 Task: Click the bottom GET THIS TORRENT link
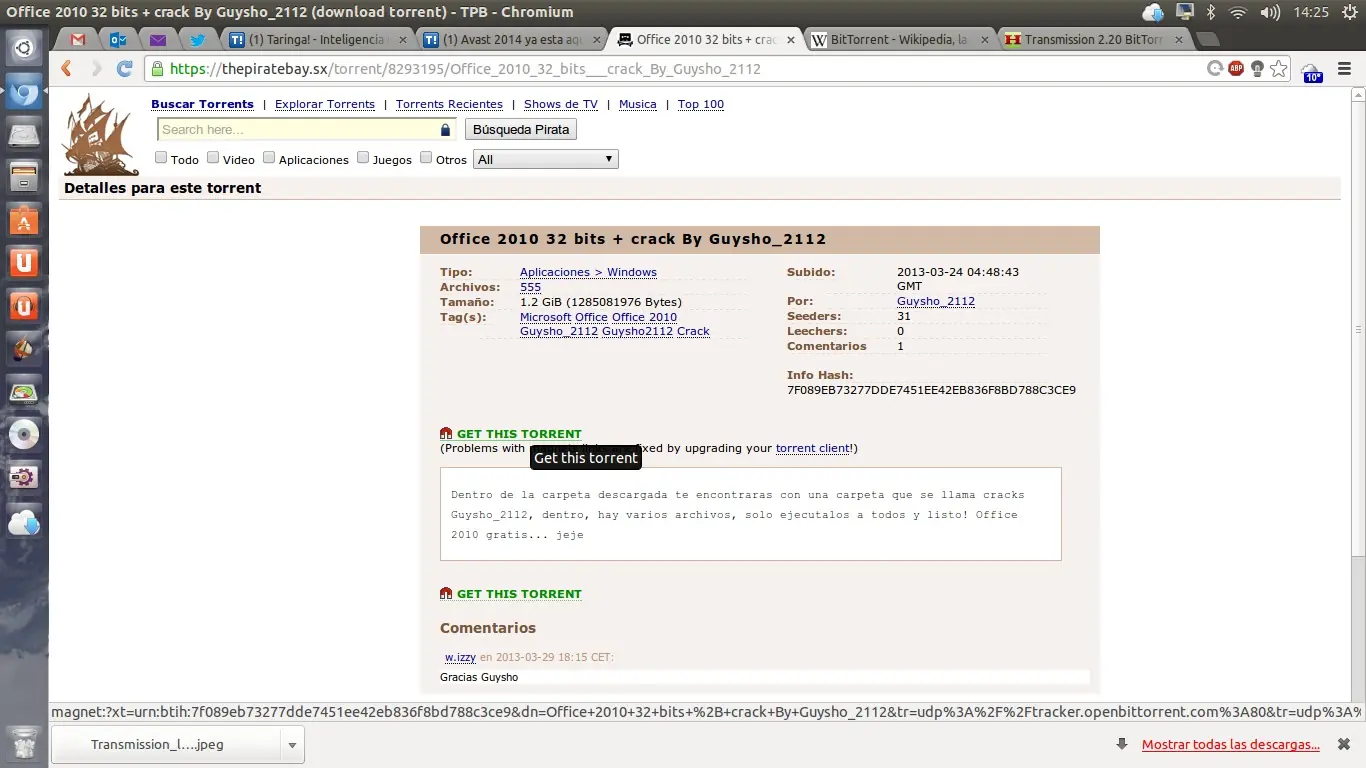[x=519, y=594]
